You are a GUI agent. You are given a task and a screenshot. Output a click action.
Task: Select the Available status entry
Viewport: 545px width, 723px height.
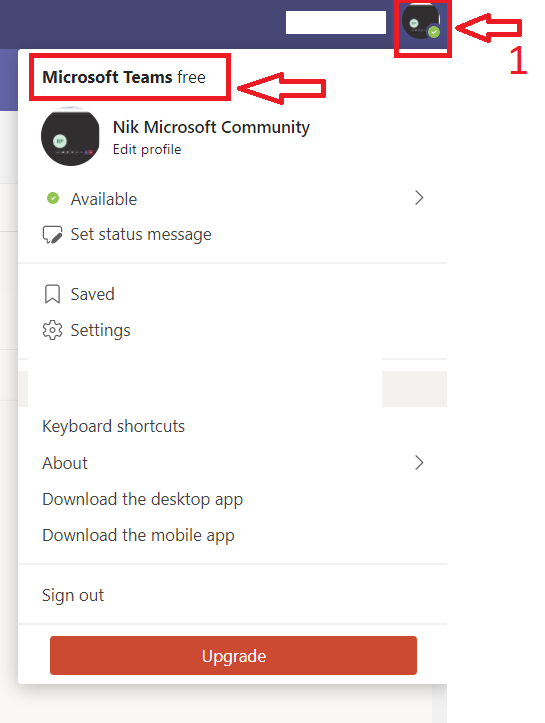pyautogui.click(x=233, y=199)
